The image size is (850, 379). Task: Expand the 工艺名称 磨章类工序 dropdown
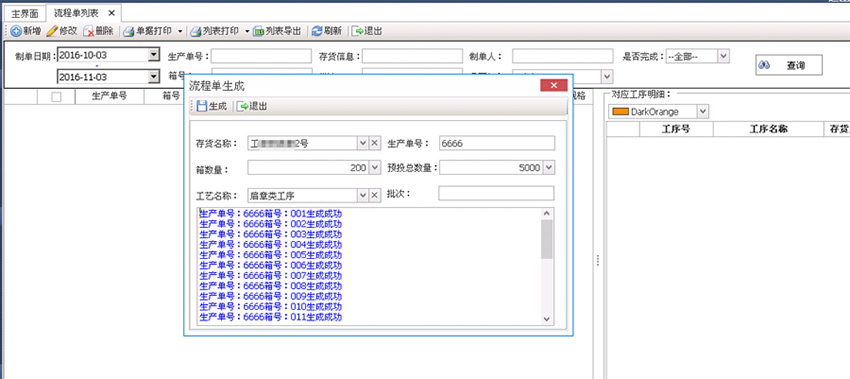pos(363,195)
